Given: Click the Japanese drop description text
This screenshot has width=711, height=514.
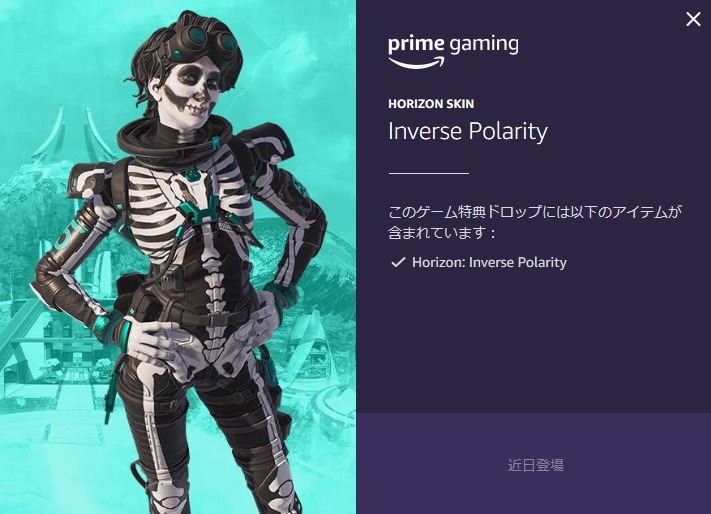Looking at the screenshot, I should click(x=535, y=222).
